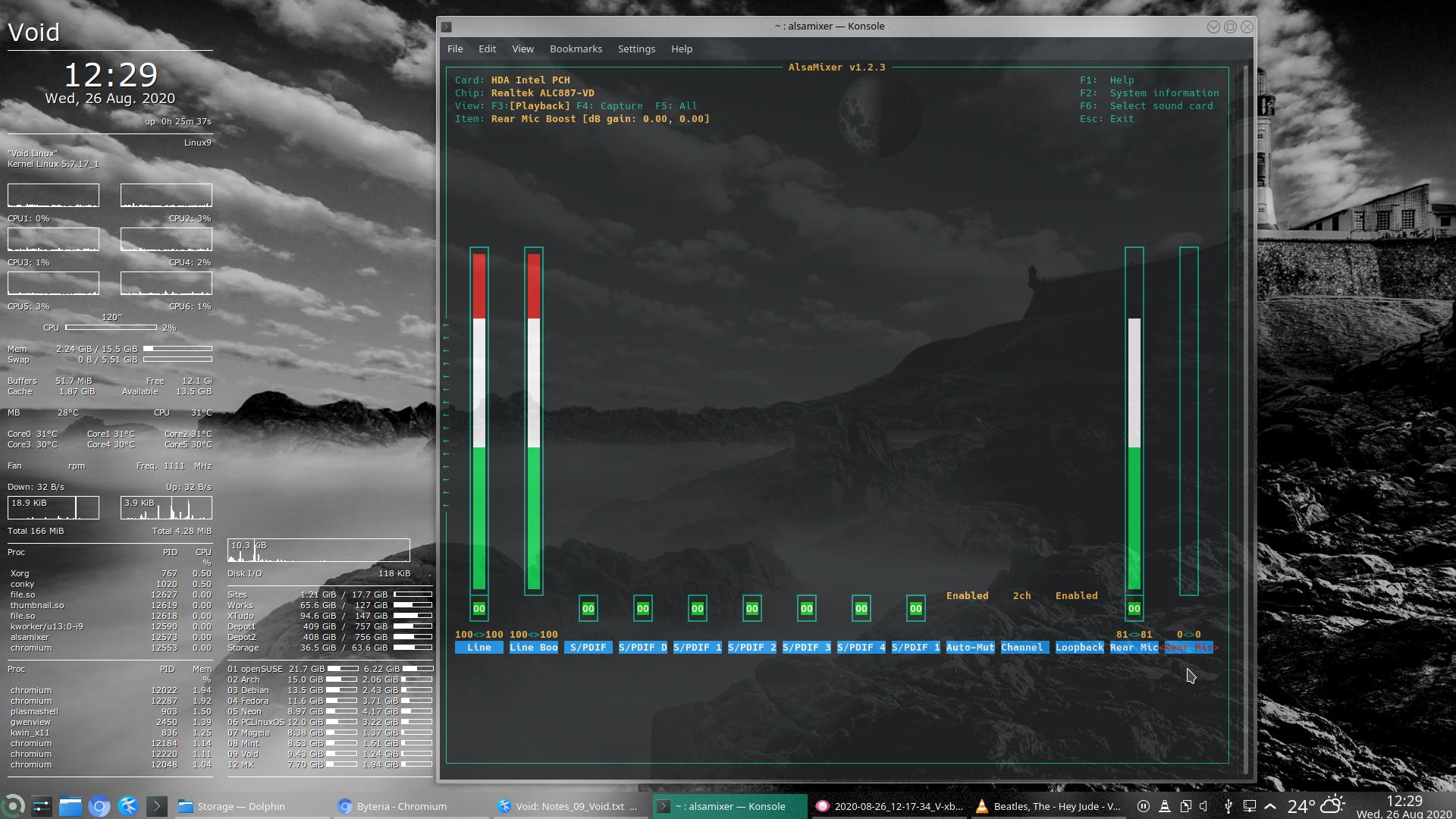Click the VLC tray icon
This screenshot has width=1456, height=819.
tap(1164, 806)
